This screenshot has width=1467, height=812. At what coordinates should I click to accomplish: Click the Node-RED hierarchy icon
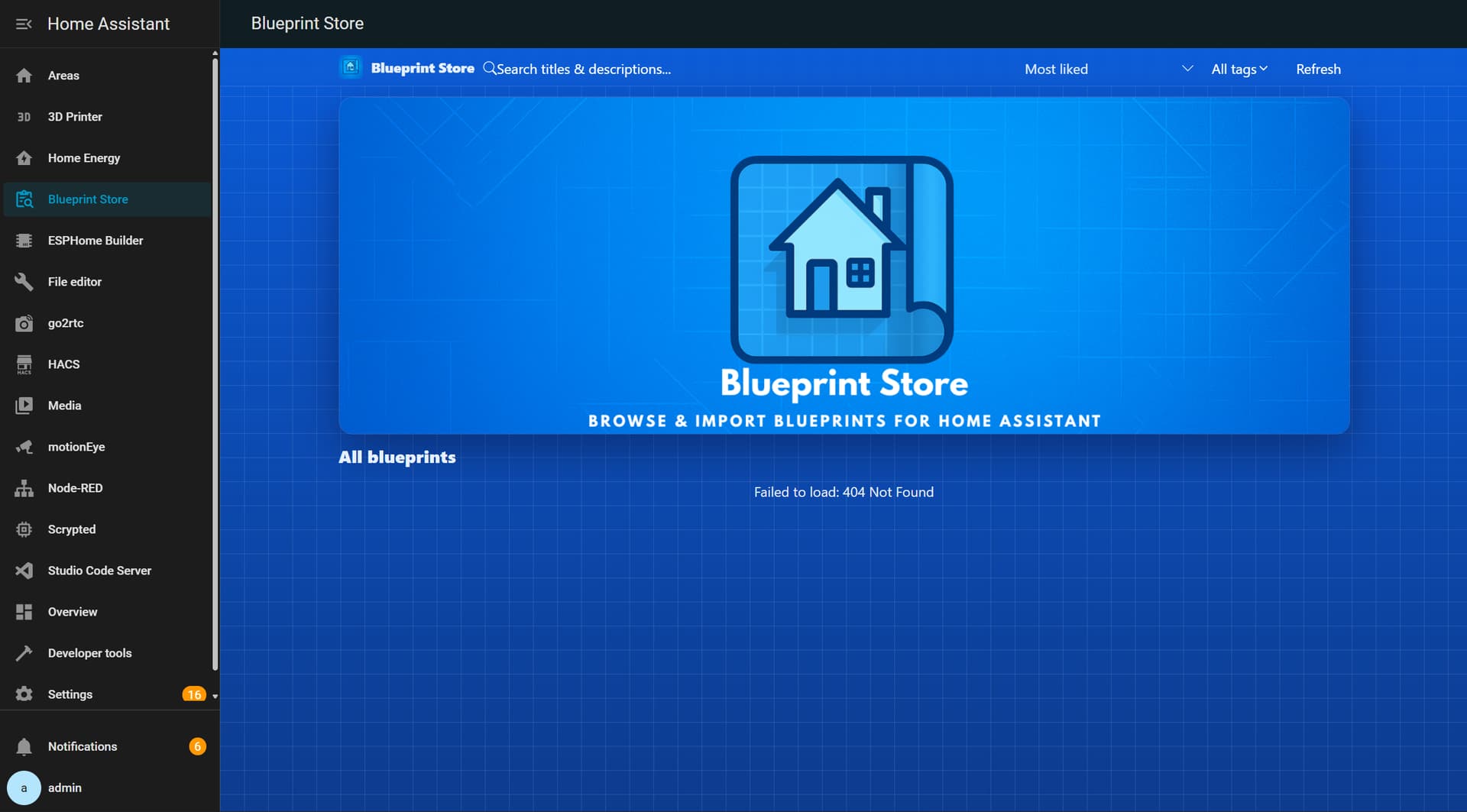(x=24, y=488)
